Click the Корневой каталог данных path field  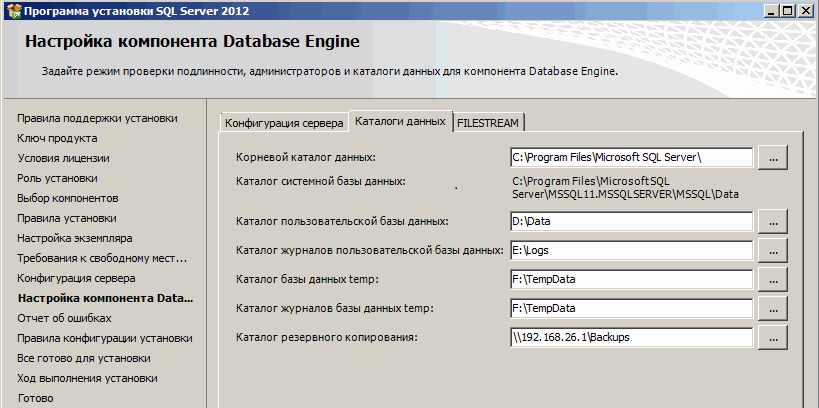tap(632, 158)
